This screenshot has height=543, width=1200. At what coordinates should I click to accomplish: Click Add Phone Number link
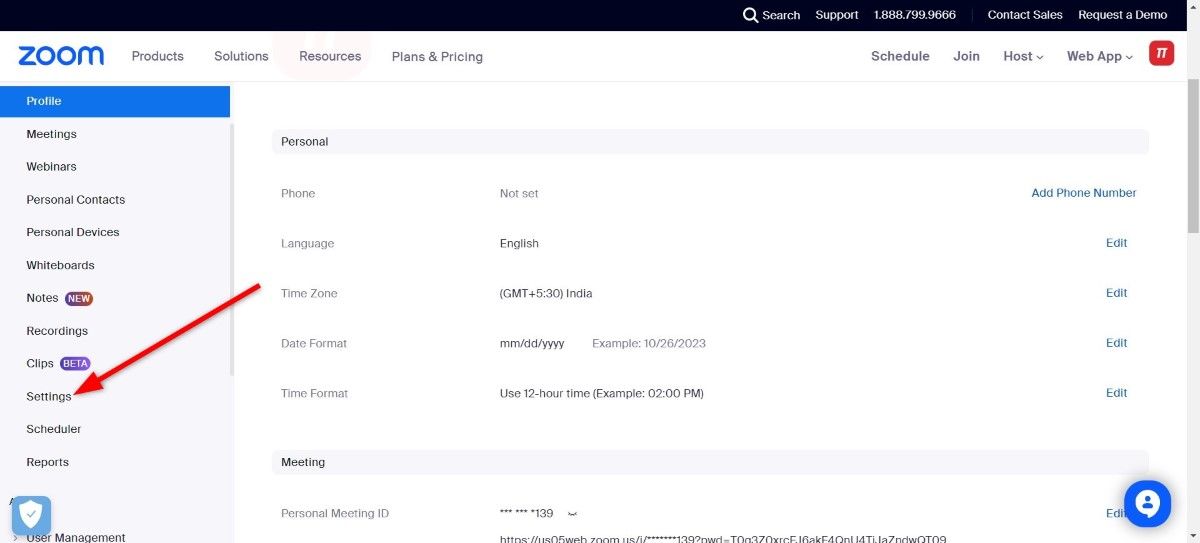point(1083,193)
